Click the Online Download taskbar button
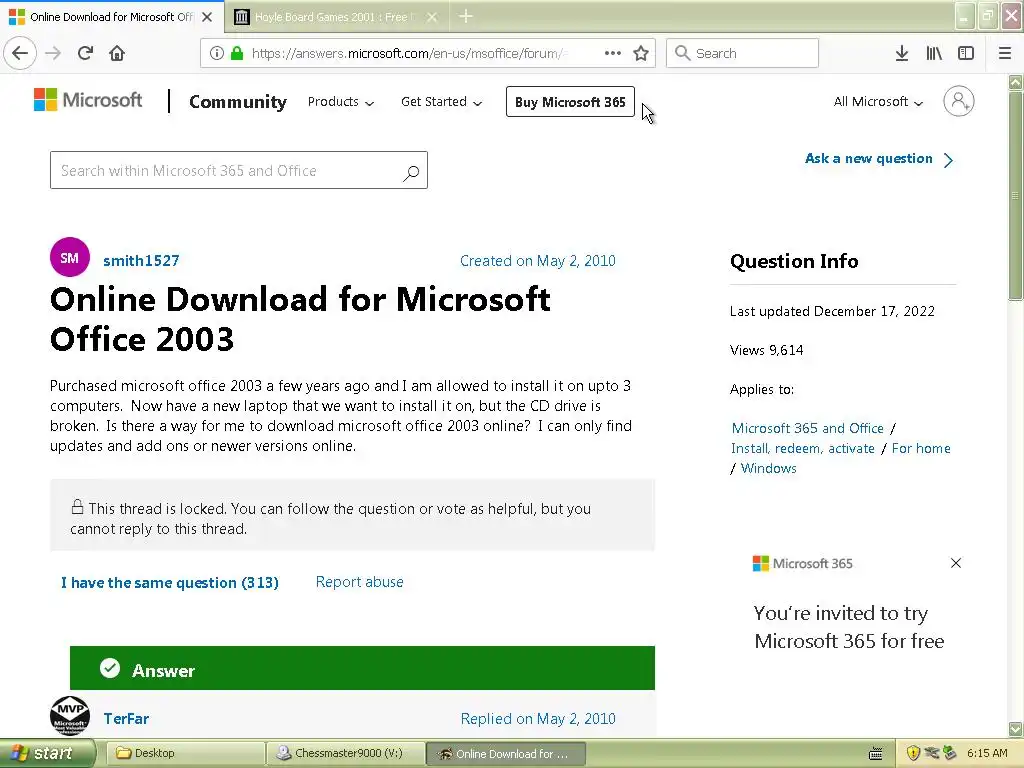This screenshot has width=1024, height=768. (505, 754)
